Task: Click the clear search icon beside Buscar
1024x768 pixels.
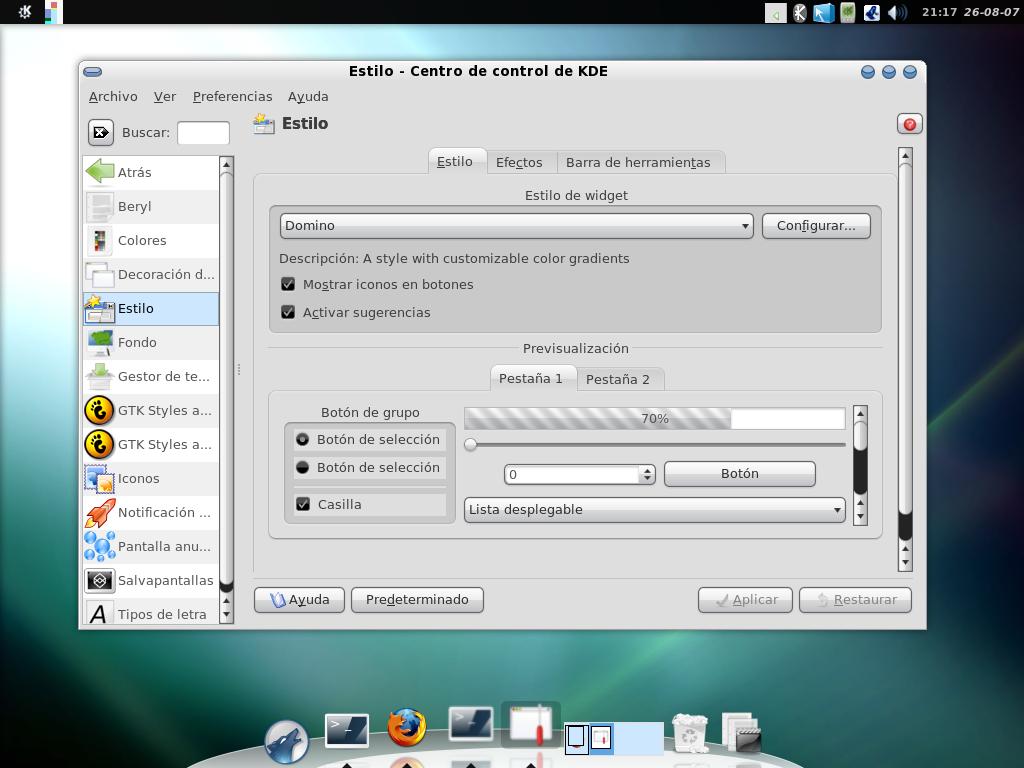Action: point(101,133)
